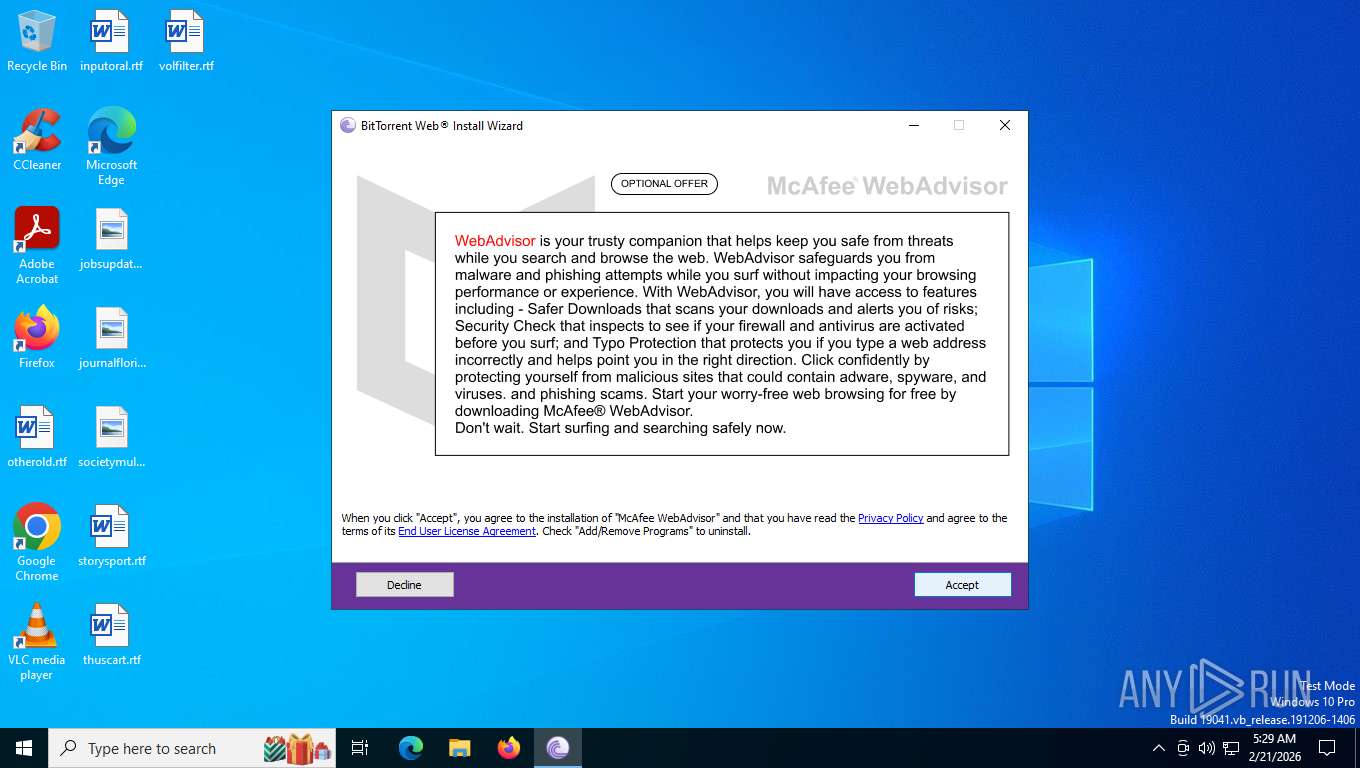Select the Microsoft Edge desktop shortcut
Screen dimensions: 1360x768
click(111, 147)
